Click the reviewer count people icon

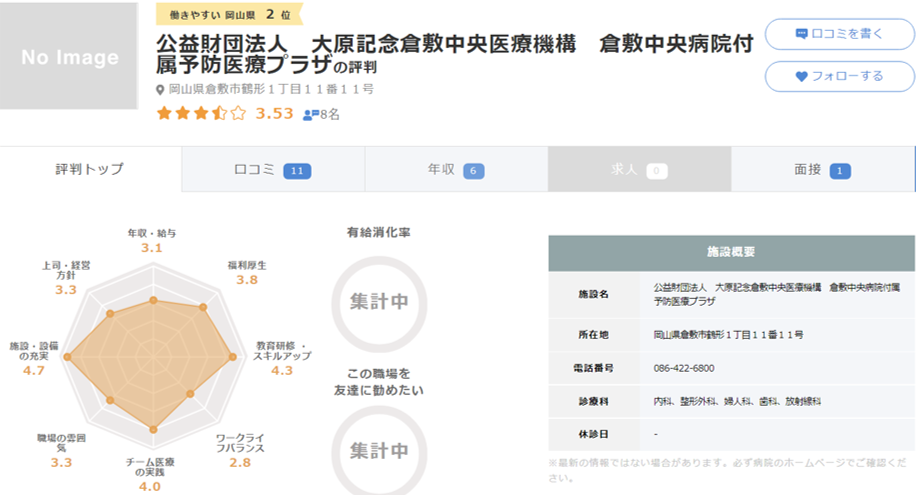coord(310,115)
